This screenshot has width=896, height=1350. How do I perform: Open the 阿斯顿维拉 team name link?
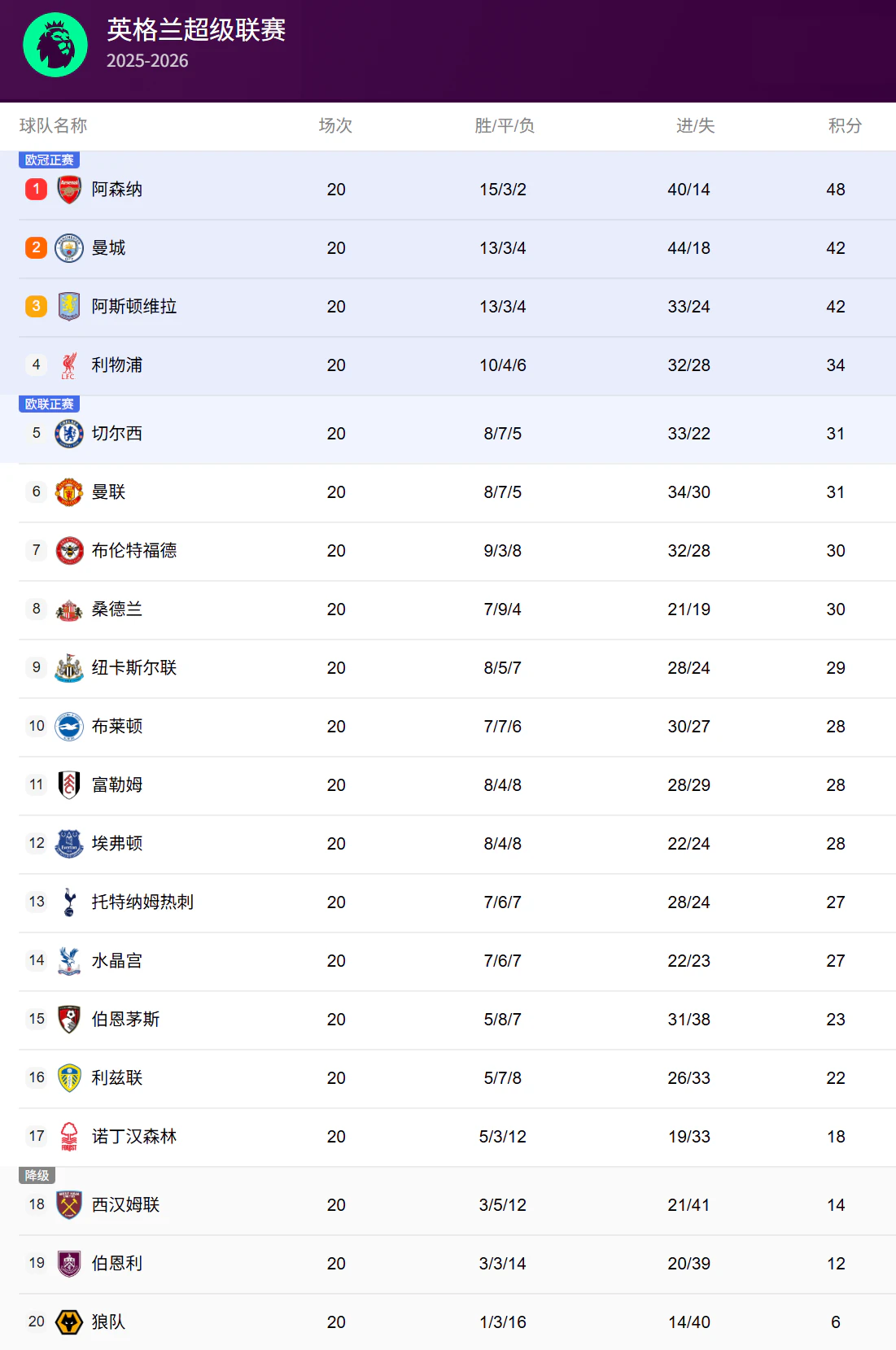[x=134, y=307]
